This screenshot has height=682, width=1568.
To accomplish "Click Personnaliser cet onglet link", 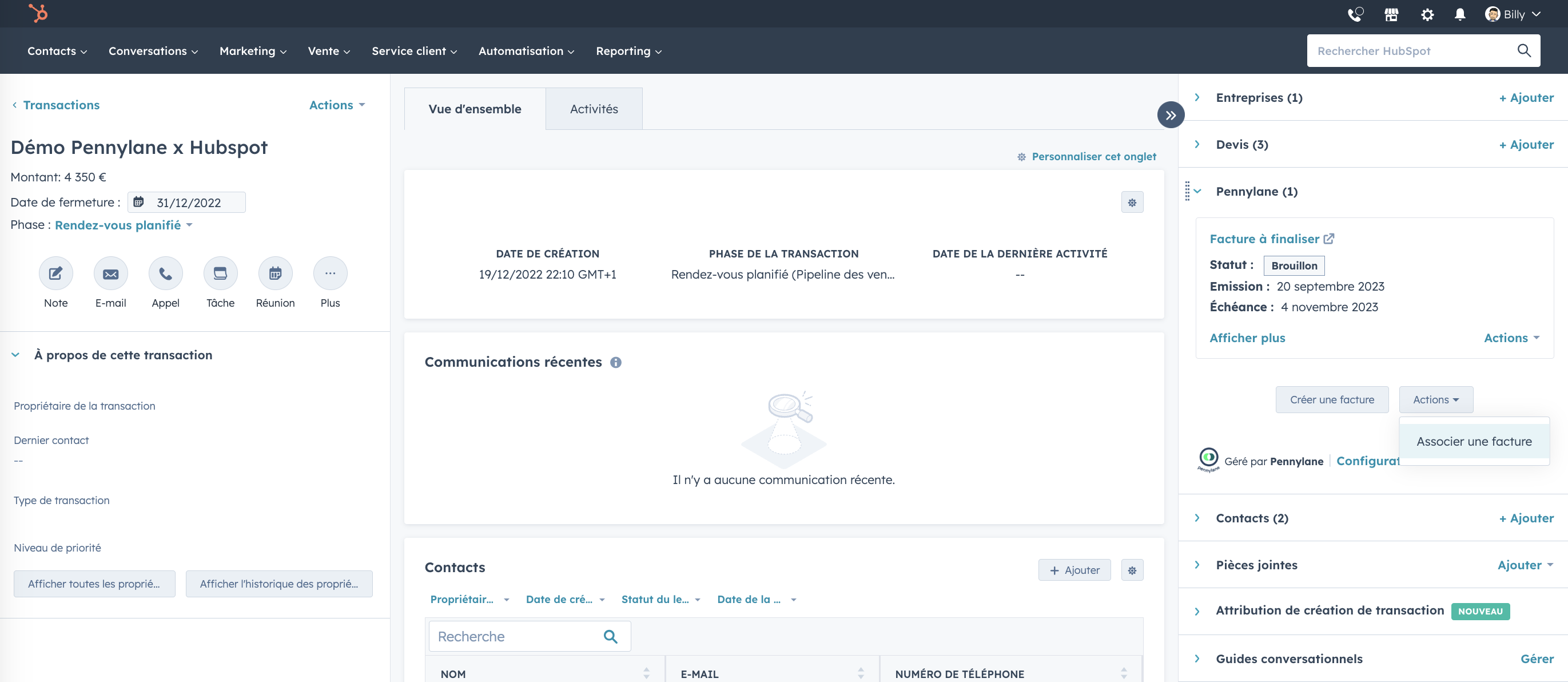I will tap(1087, 157).
